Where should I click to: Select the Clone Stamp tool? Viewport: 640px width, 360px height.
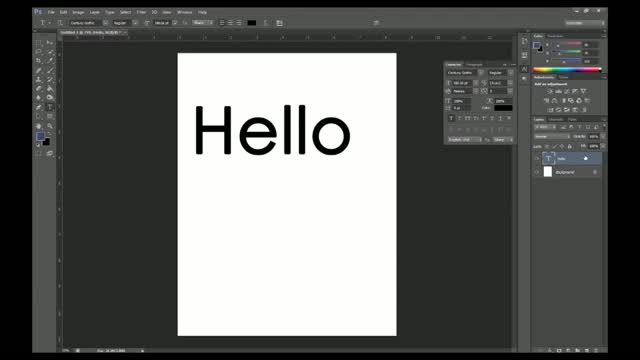tap(39, 80)
